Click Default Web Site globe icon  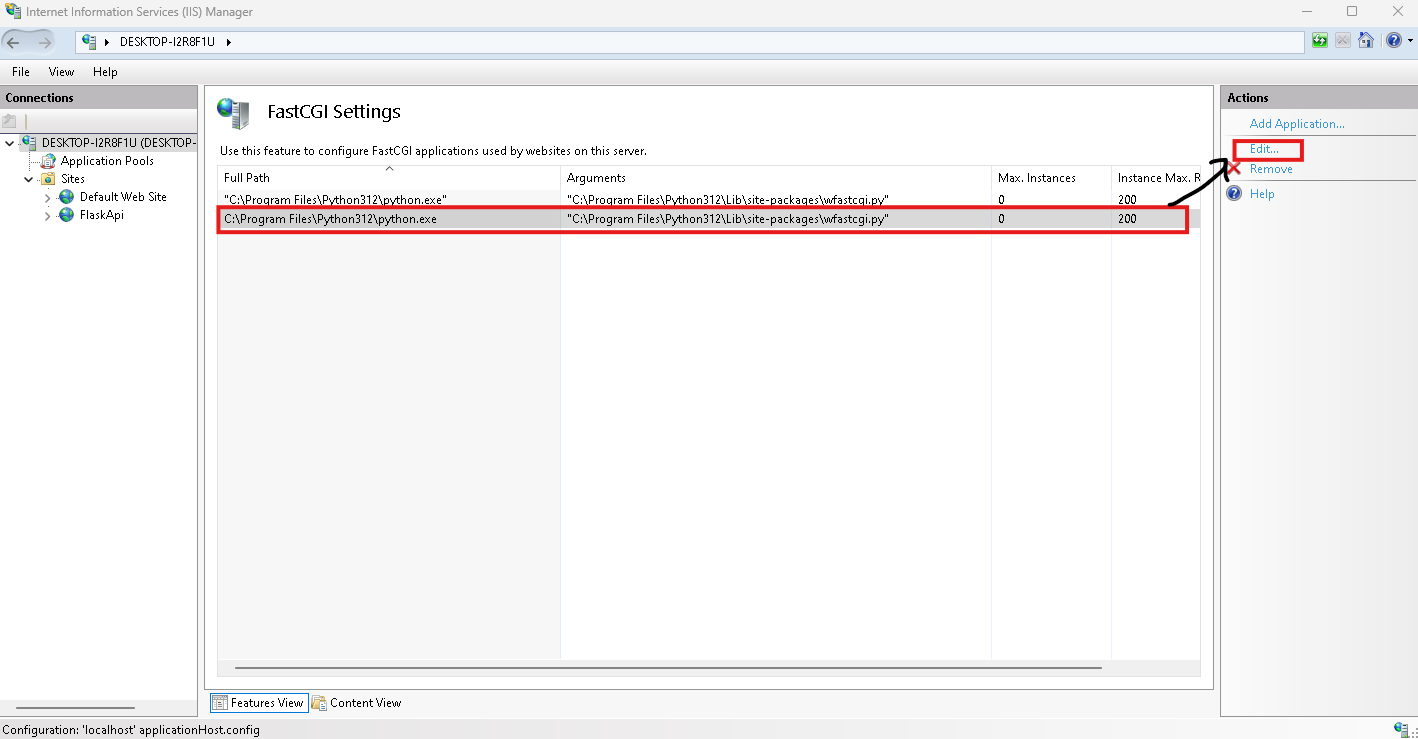[67, 197]
